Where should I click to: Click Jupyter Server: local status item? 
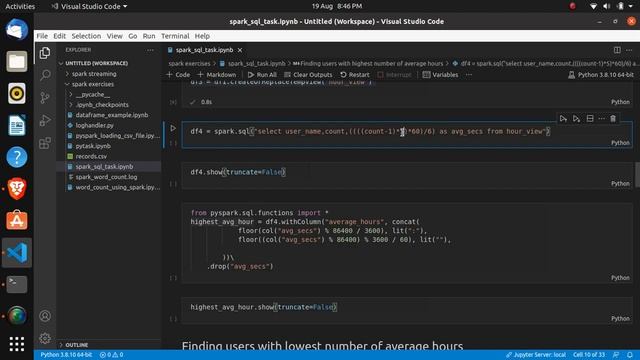pos(536,355)
